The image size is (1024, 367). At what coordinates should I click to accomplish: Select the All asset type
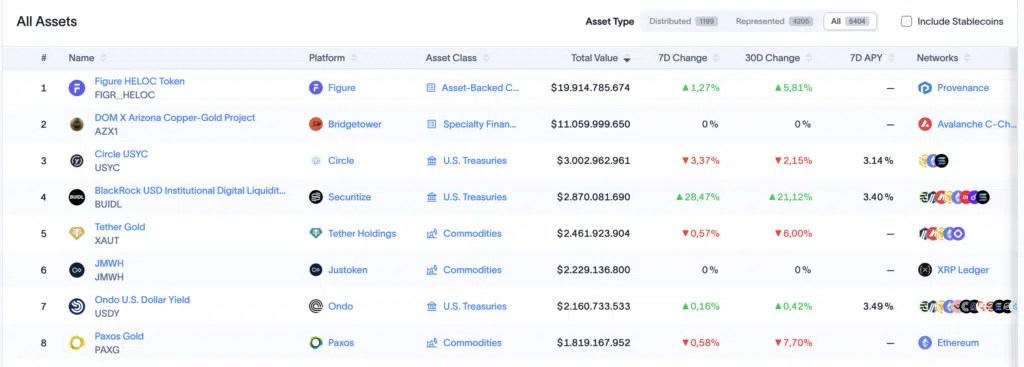point(850,22)
